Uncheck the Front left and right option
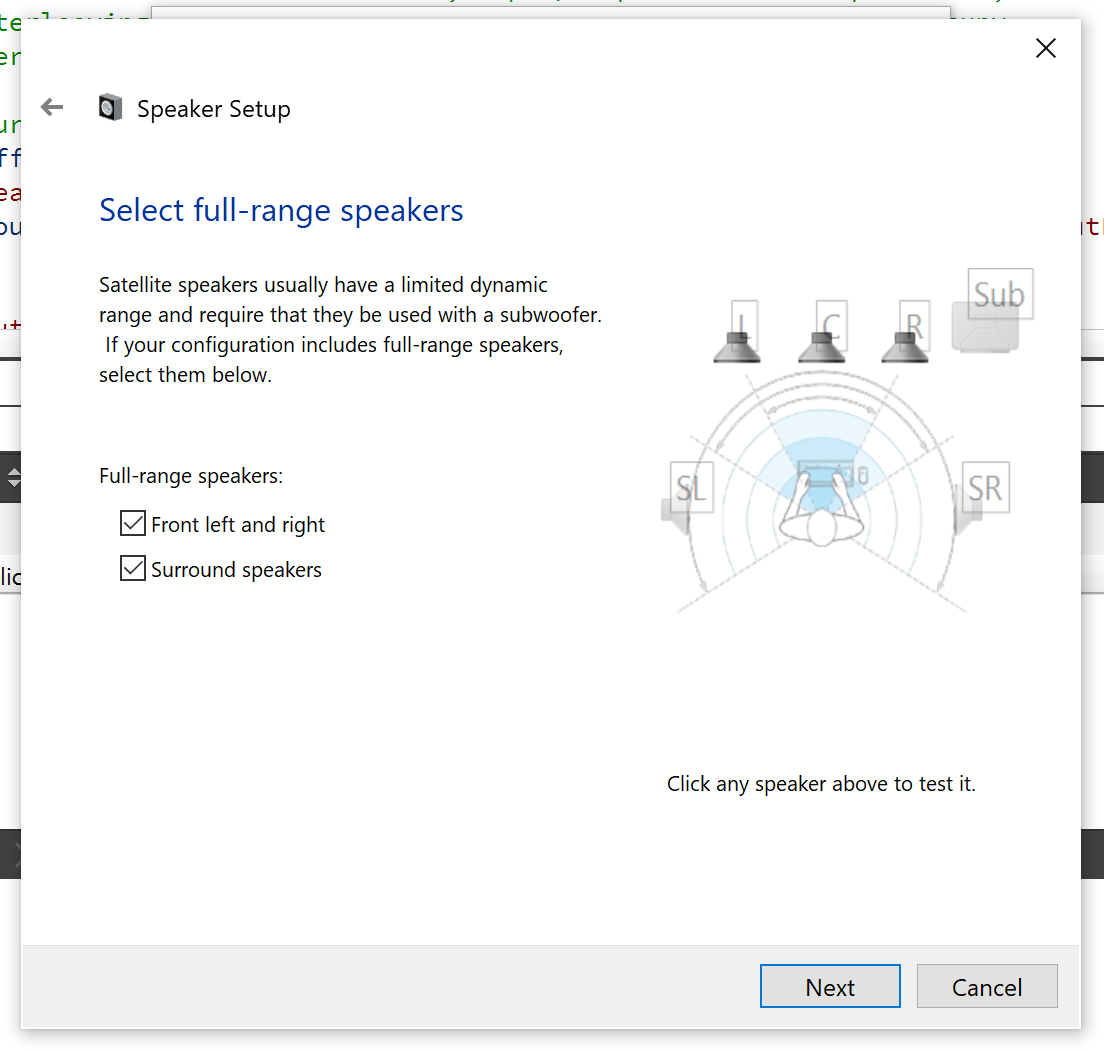 (x=132, y=522)
